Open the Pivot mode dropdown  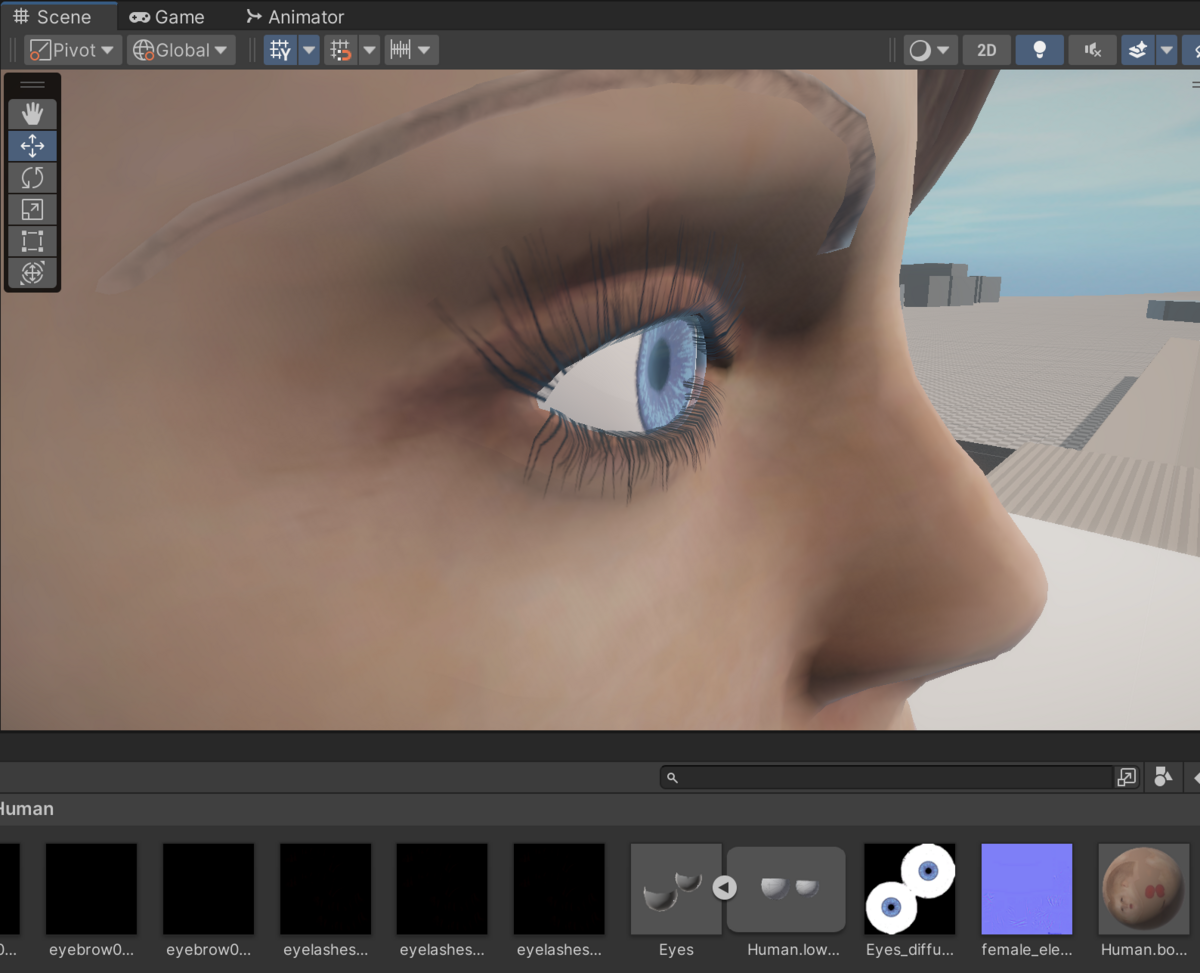click(x=71, y=49)
